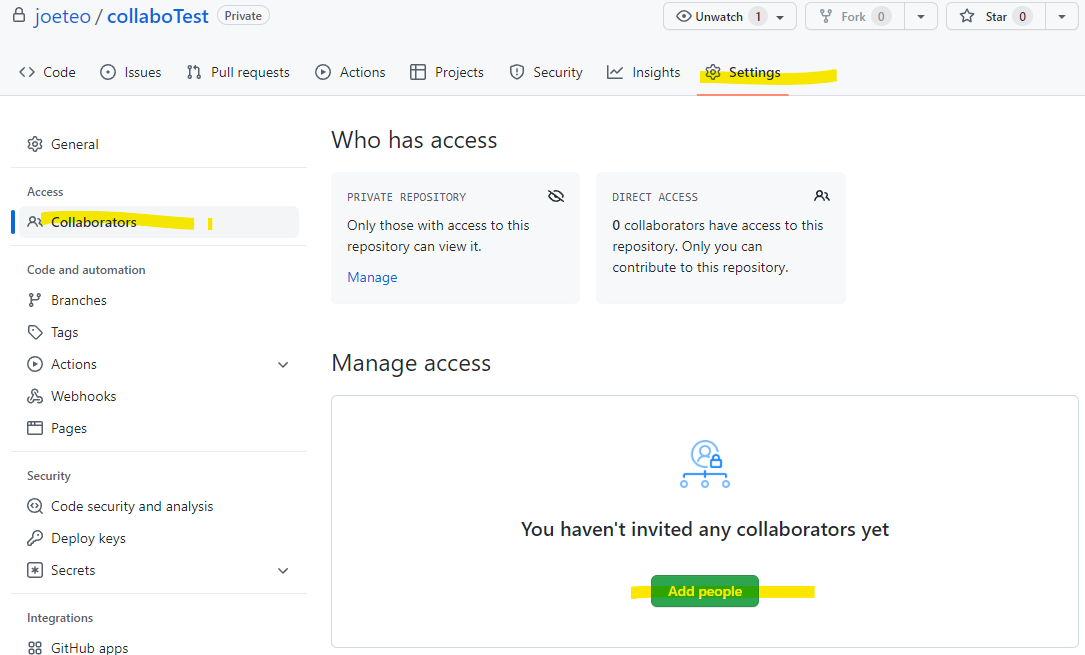Select Collaborators in the sidebar

tap(158, 222)
